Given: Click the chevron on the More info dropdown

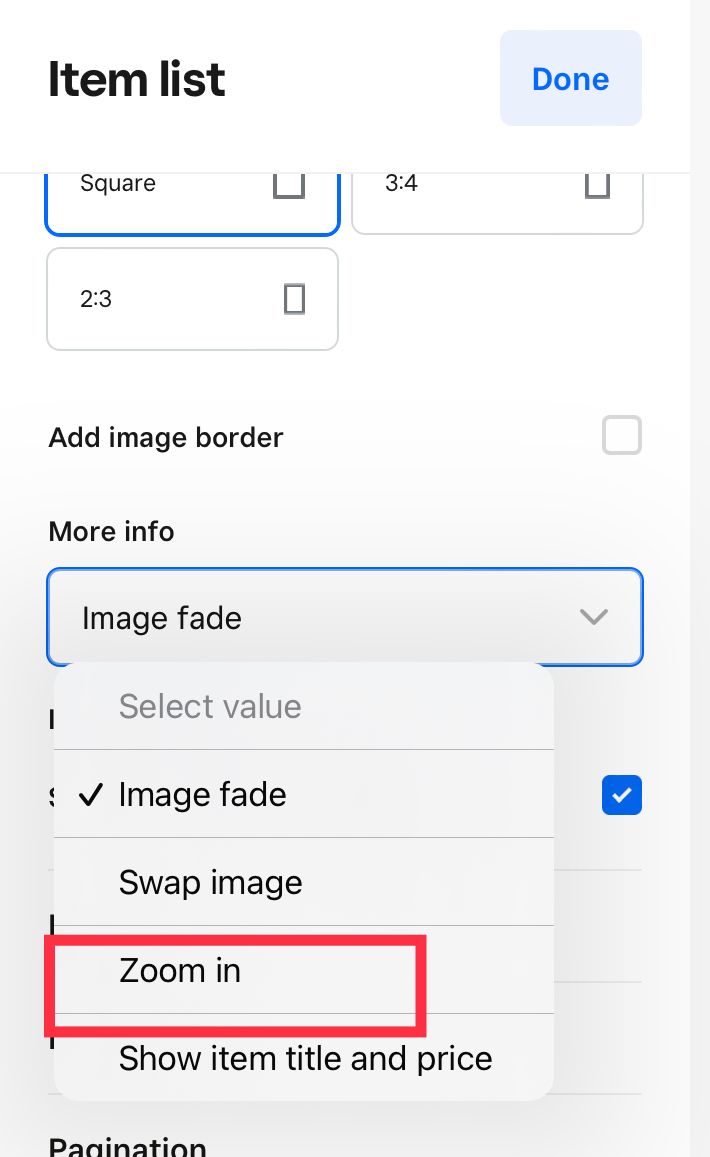Looking at the screenshot, I should click(594, 617).
